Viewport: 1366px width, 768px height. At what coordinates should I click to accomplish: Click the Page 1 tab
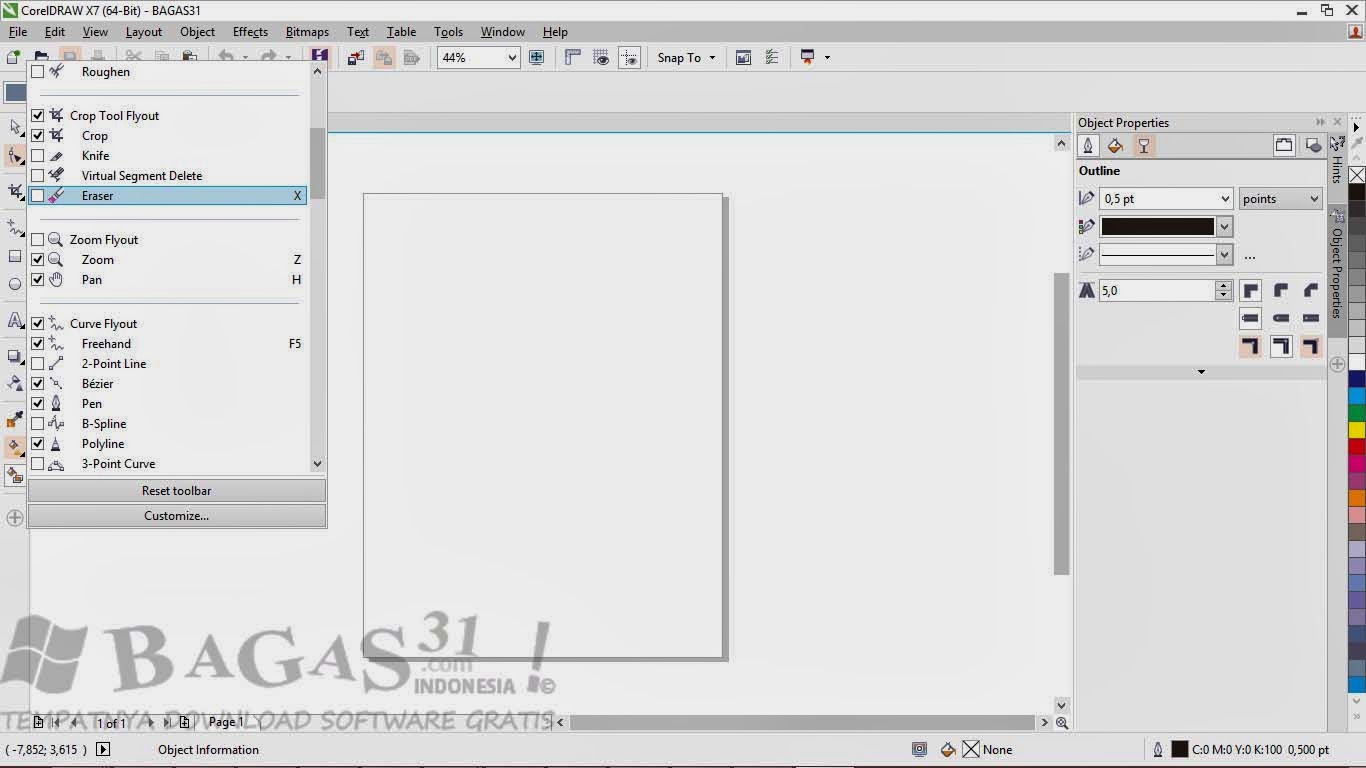(x=225, y=722)
